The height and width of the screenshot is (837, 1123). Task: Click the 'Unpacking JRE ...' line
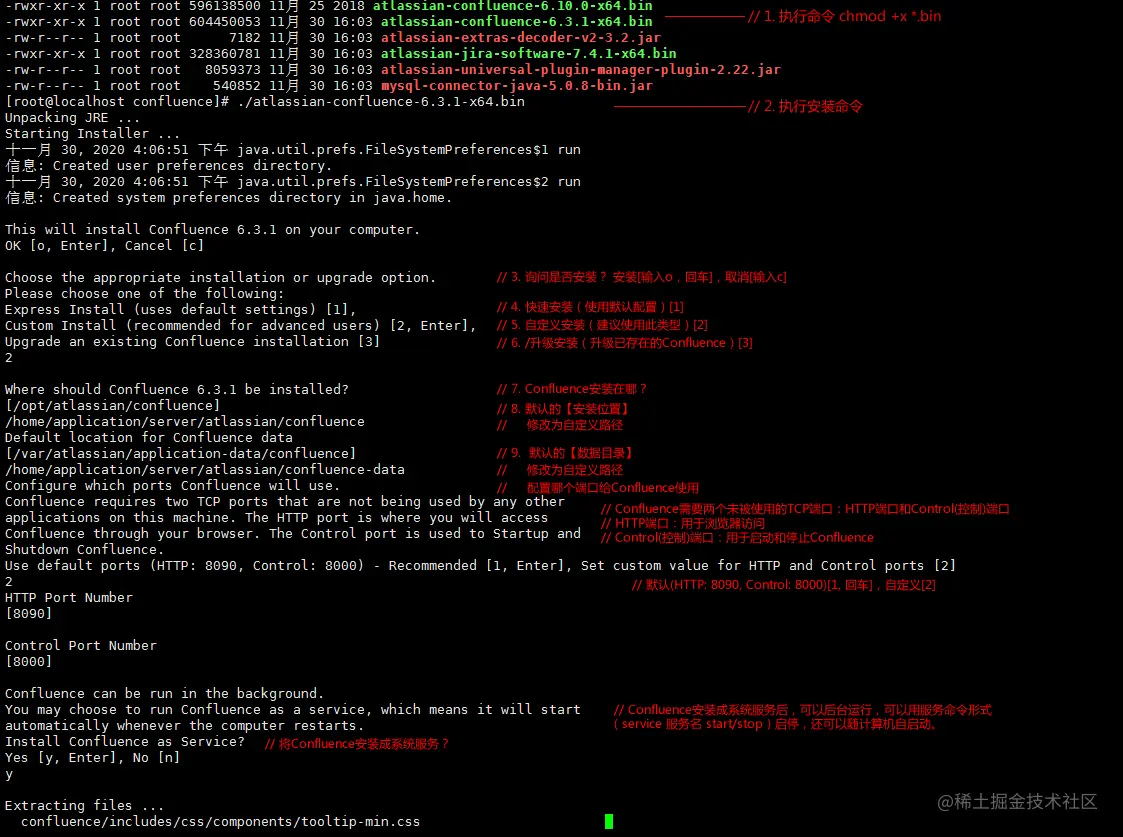pos(72,117)
